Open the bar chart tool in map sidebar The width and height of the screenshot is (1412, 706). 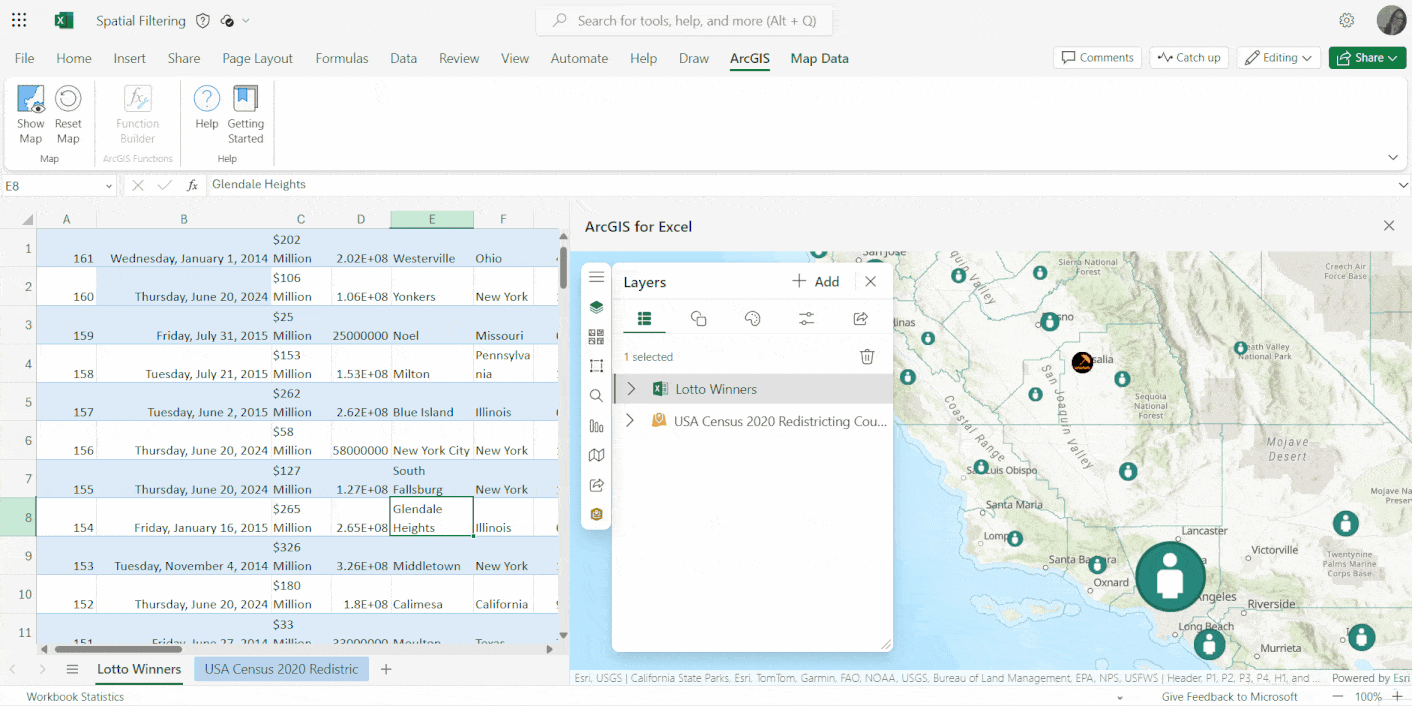[x=596, y=425]
